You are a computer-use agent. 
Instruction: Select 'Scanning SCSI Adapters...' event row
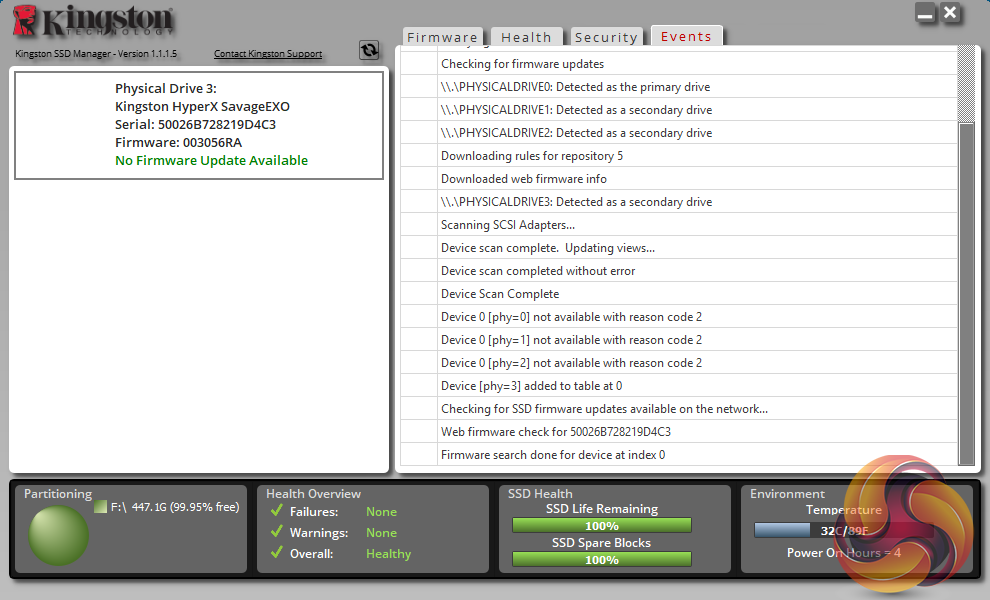tap(679, 225)
